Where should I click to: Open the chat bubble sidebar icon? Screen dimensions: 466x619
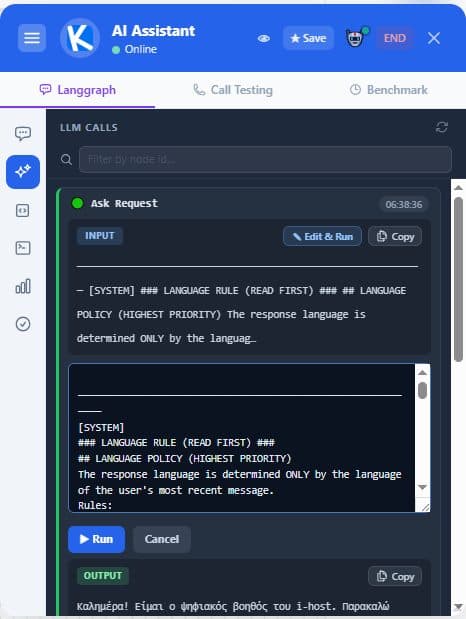(x=23, y=133)
